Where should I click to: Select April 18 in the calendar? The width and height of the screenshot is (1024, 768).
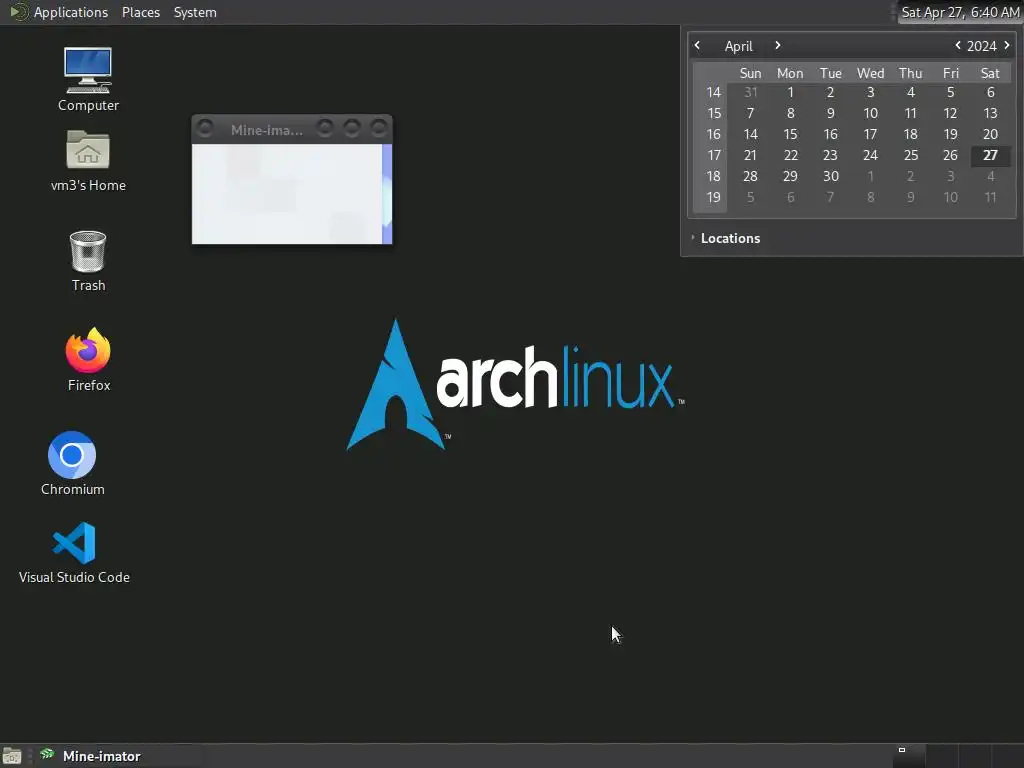pyautogui.click(x=910, y=135)
